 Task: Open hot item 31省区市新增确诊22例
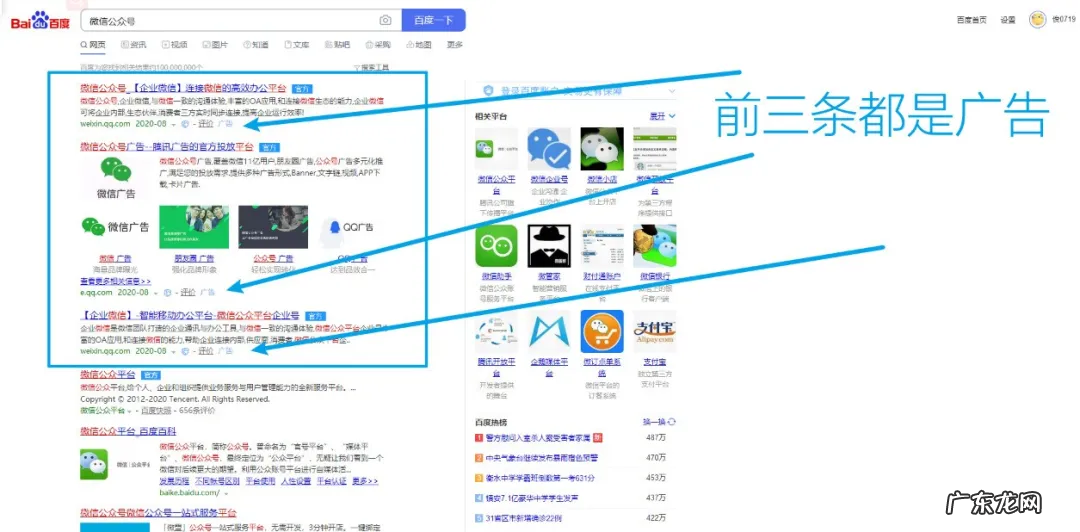pyautogui.click(x=523, y=518)
